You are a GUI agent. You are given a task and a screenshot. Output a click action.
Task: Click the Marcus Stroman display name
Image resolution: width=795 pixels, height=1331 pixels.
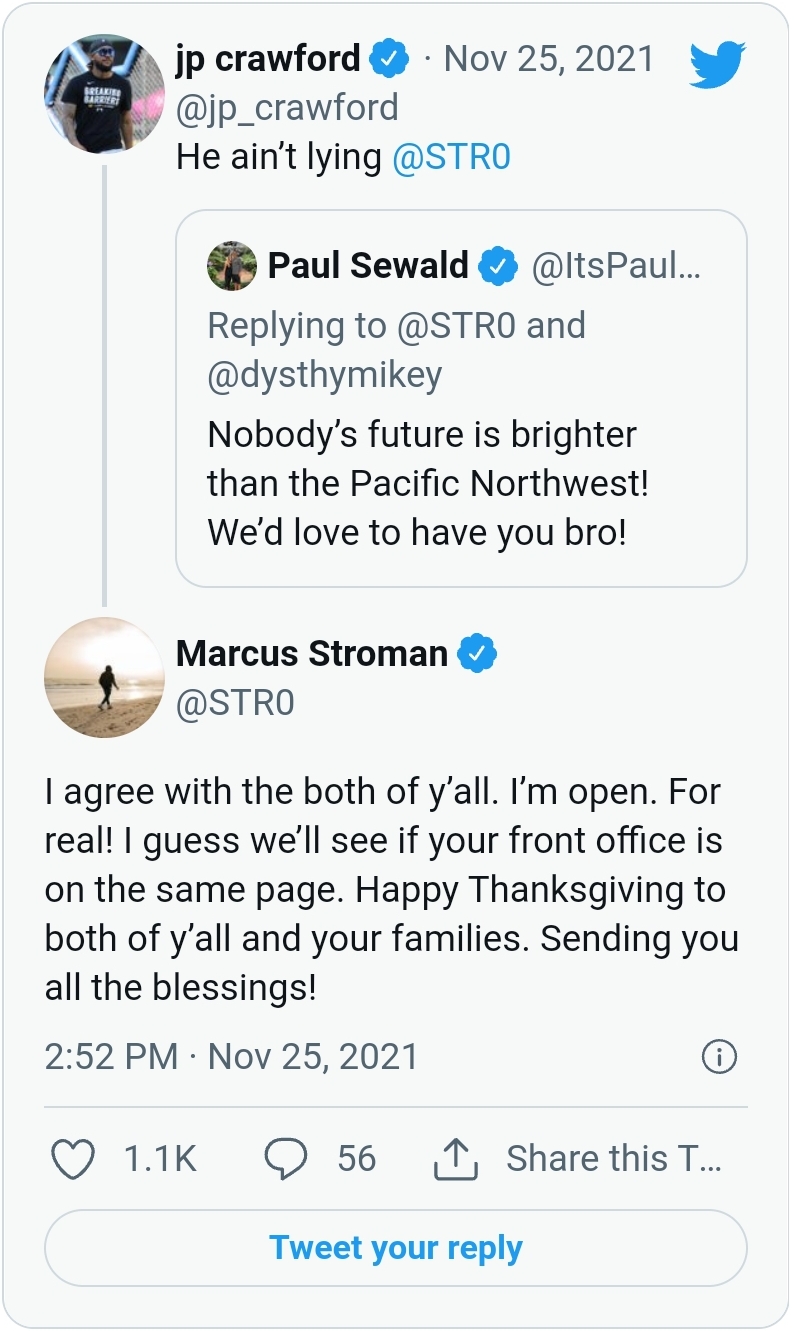pos(311,654)
